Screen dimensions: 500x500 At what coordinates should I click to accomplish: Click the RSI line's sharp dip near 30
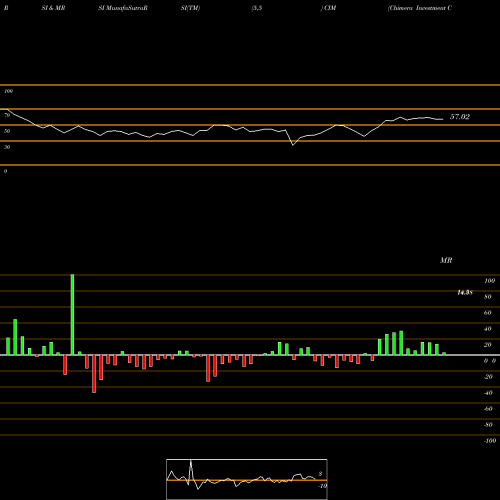(x=293, y=145)
